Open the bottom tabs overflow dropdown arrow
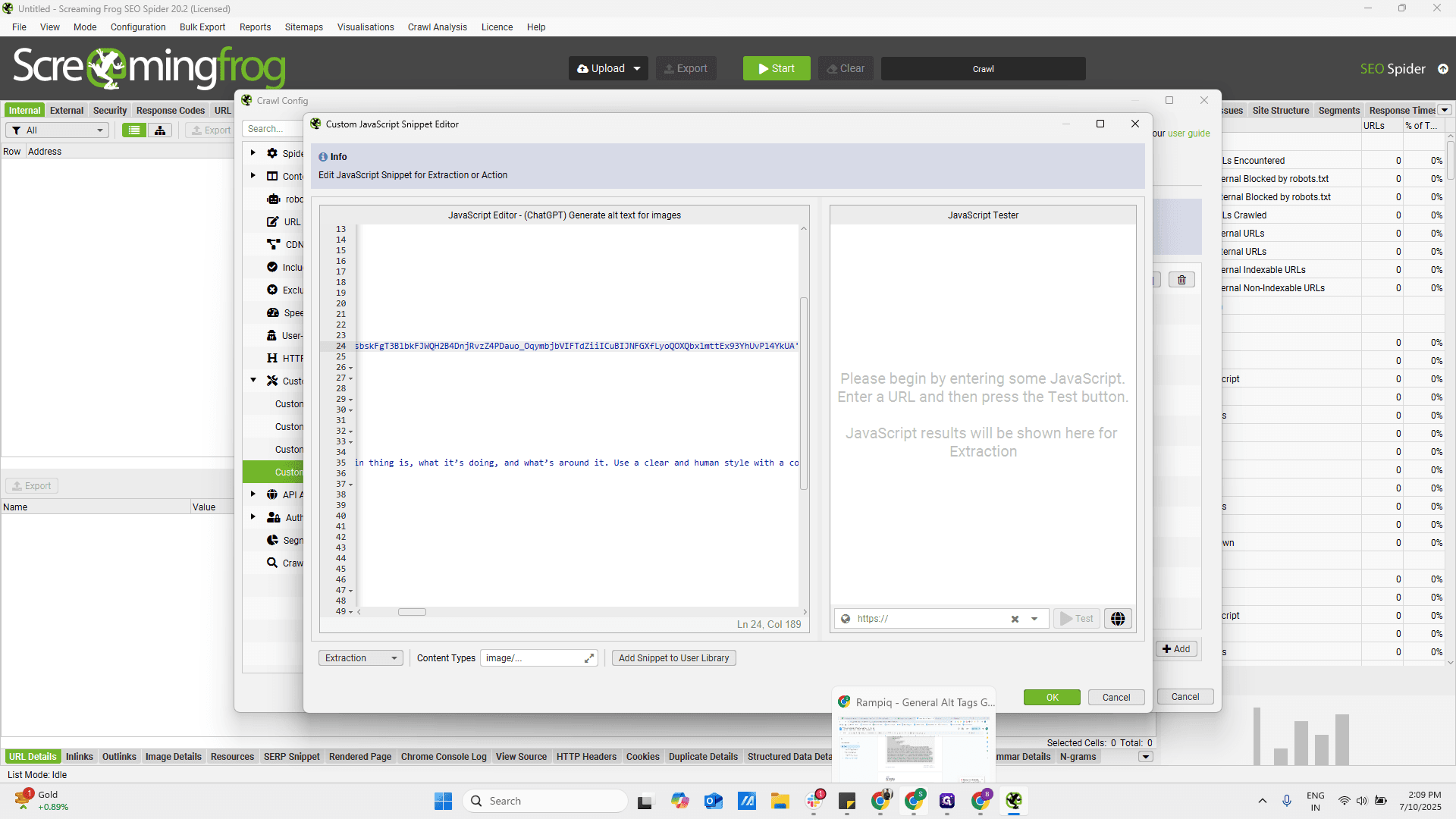1456x819 pixels. click(1147, 757)
